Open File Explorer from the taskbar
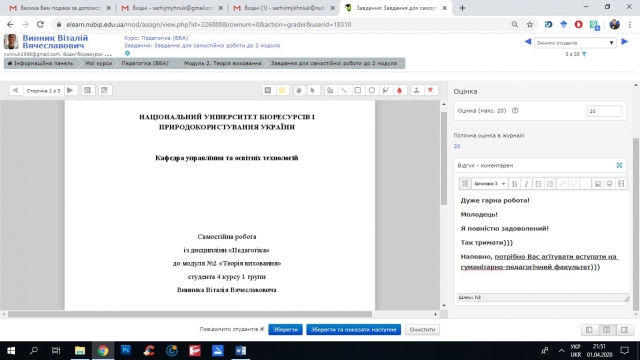 click(x=80, y=350)
